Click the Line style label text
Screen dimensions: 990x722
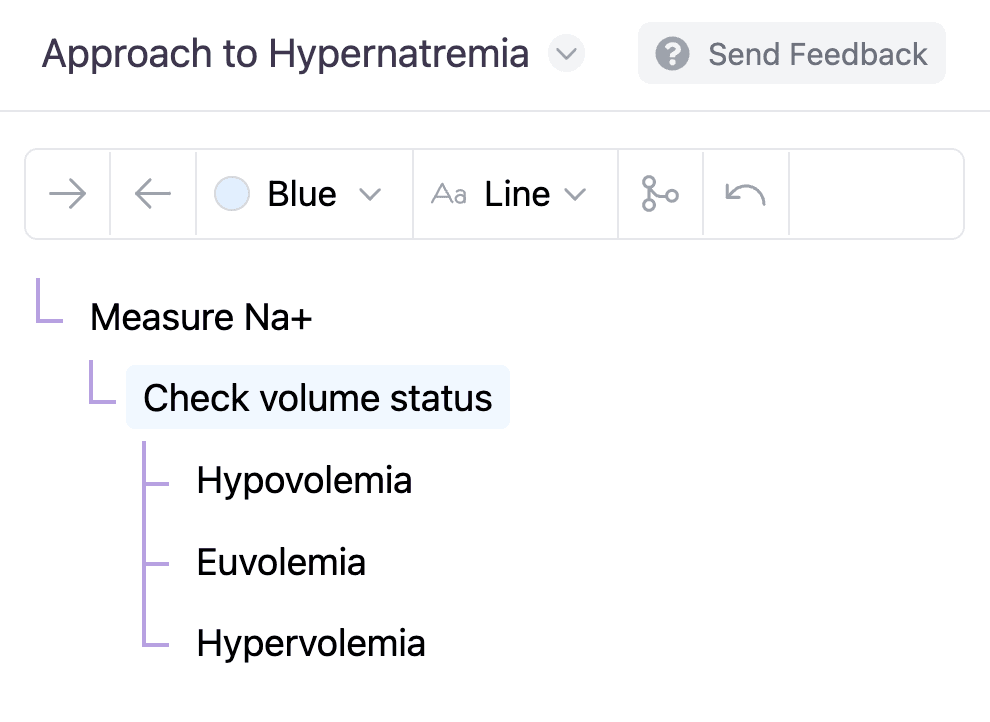(517, 194)
